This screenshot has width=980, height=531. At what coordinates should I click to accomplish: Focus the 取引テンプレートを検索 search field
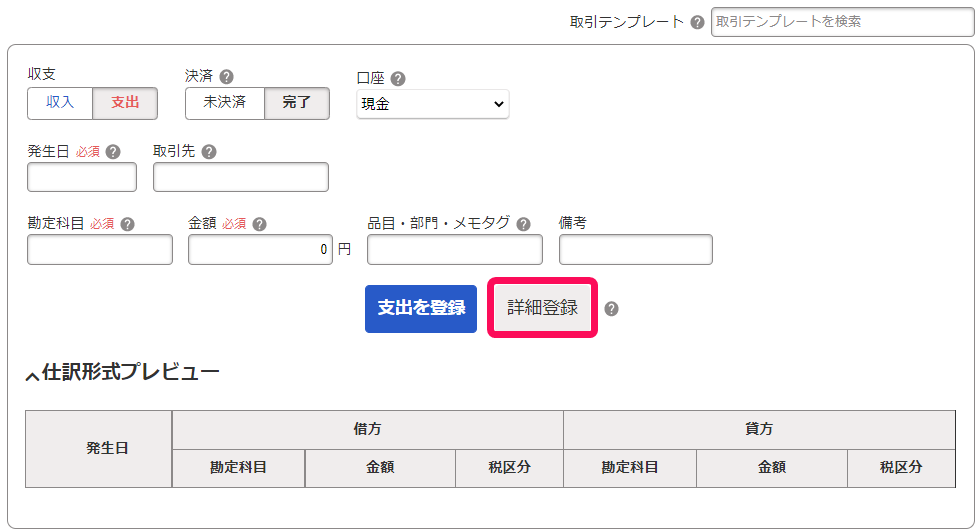842,22
